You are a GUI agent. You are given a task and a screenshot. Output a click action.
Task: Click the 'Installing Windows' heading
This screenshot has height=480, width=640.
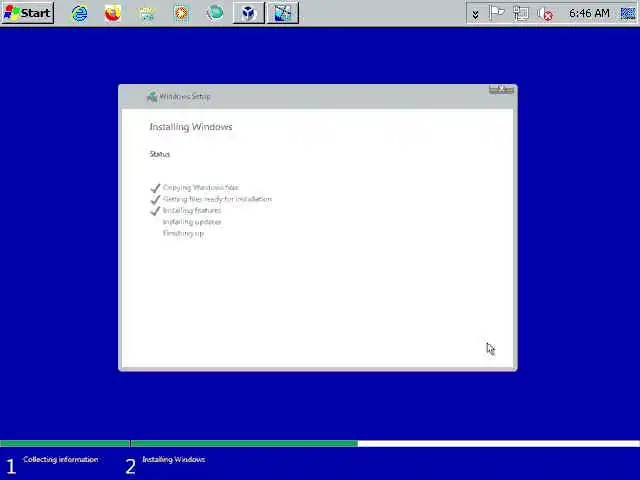click(191, 127)
